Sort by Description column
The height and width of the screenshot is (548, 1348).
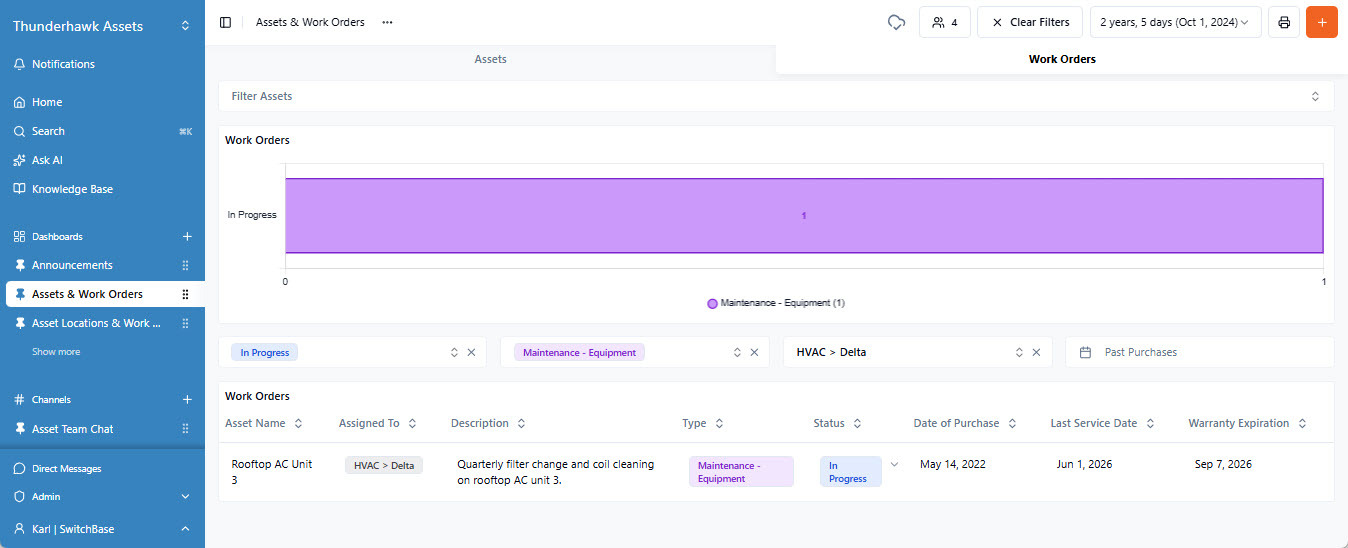coord(488,423)
